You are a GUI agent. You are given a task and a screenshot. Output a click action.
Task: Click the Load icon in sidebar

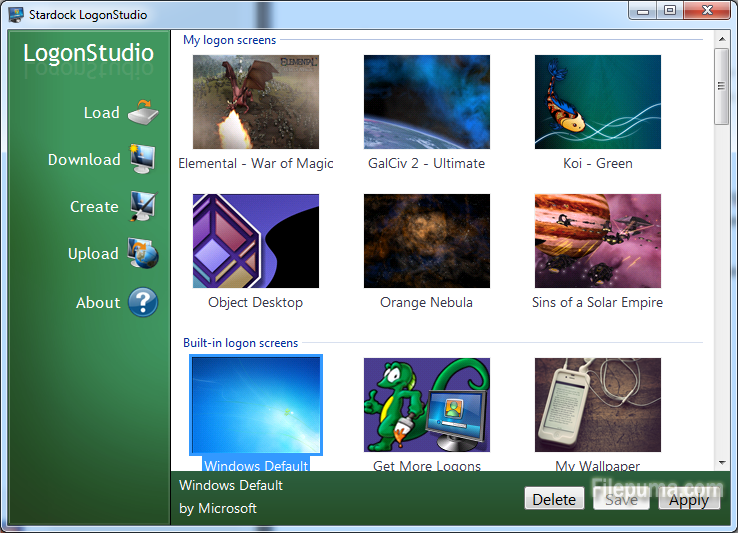[x=143, y=112]
